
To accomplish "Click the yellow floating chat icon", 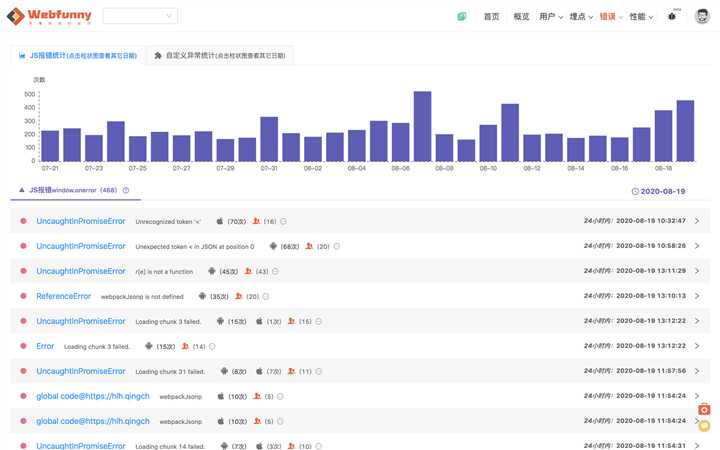I will point(704,426).
